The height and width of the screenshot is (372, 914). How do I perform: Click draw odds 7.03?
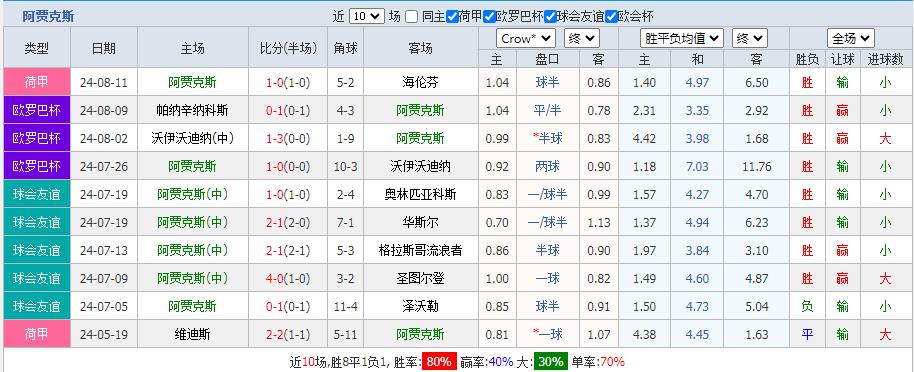pyautogui.click(x=698, y=166)
